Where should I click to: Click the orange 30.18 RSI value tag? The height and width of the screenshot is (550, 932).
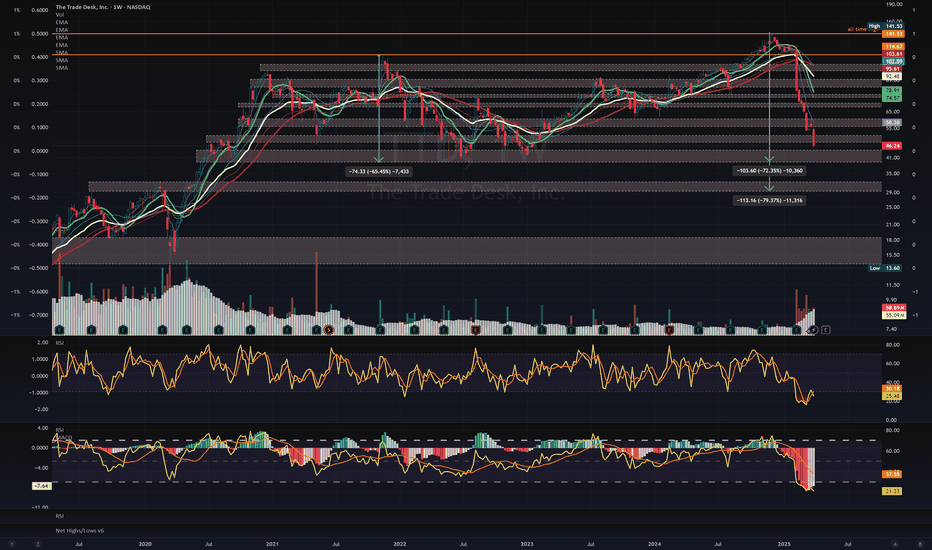(893, 388)
